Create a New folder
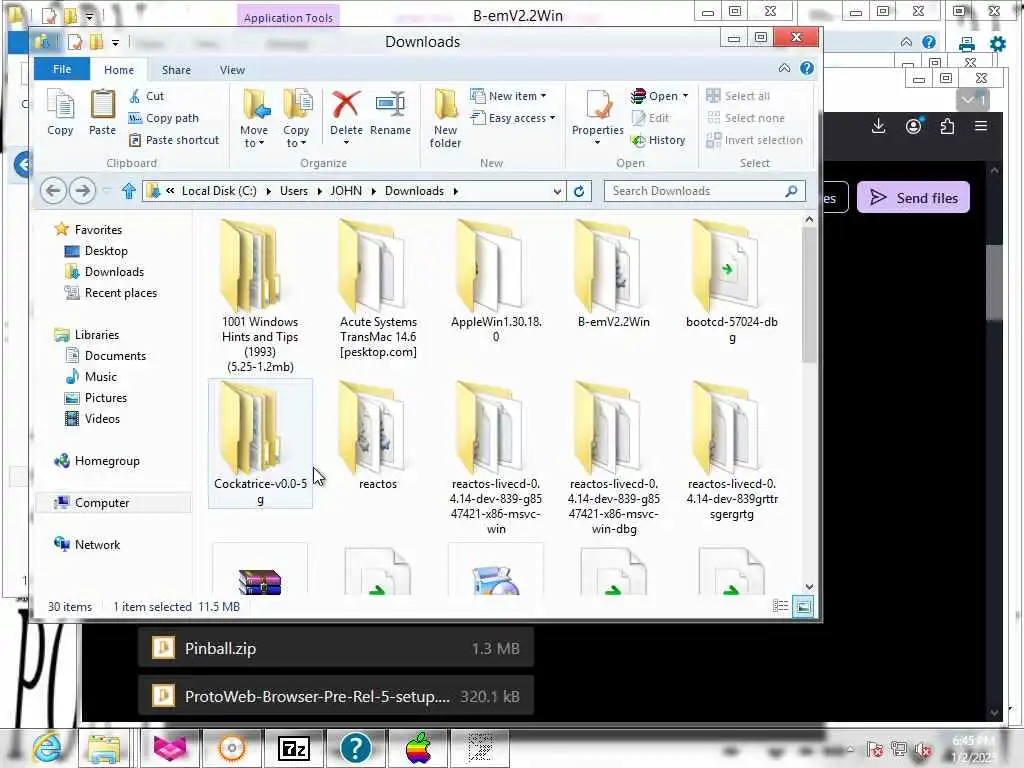 (x=445, y=118)
